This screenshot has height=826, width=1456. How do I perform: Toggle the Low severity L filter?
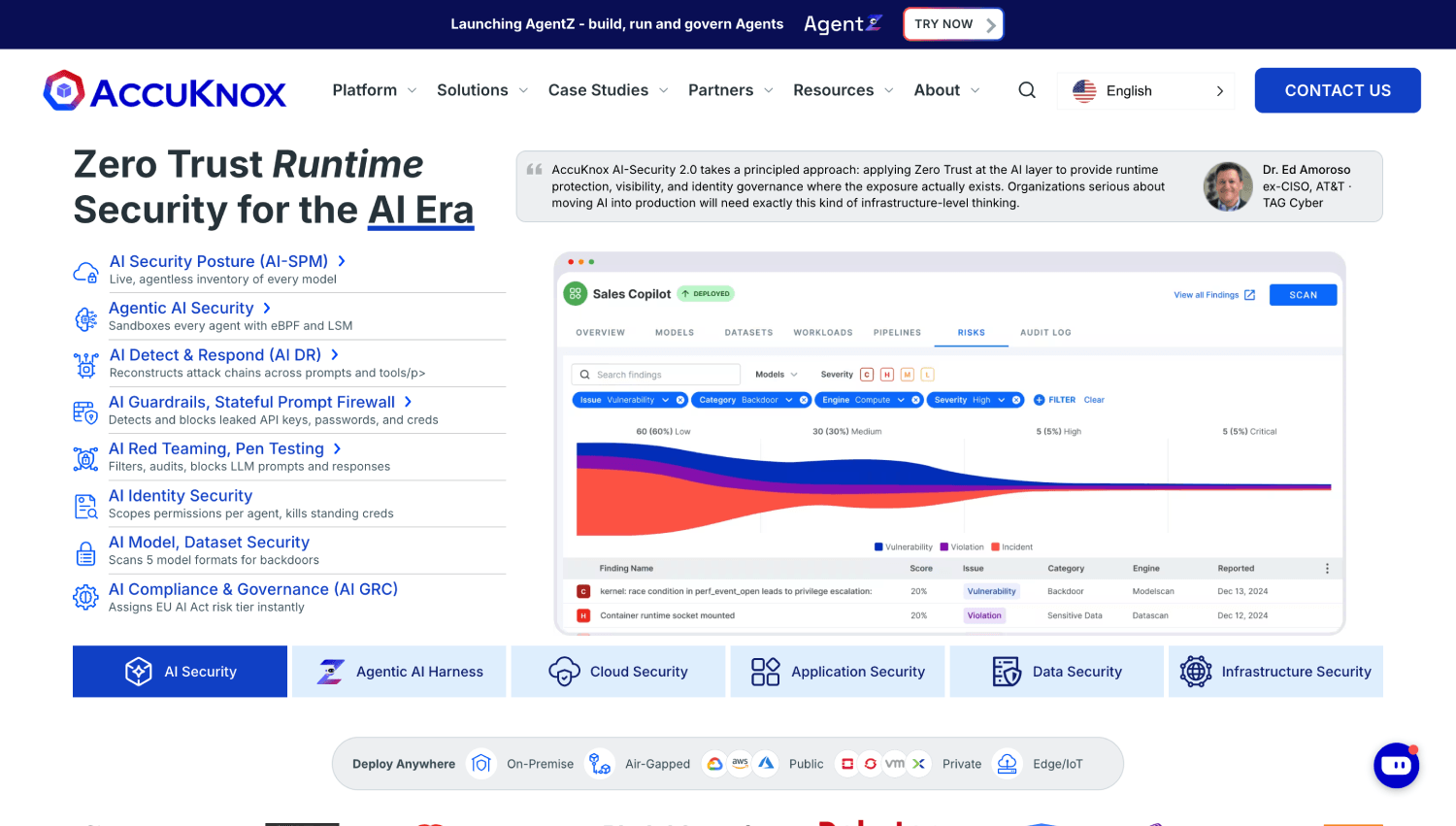pyautogui.click(x=927, y=375)
